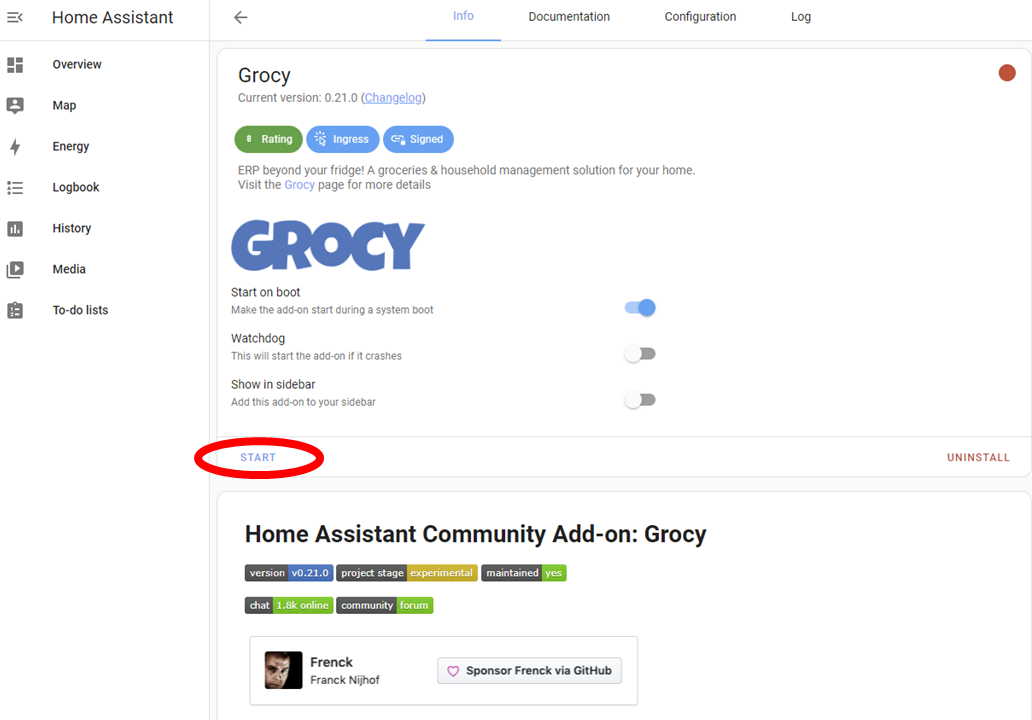Click the Signed chip
The height and width of the screenshot is (720, 1032).
click(x=418, y=139)
